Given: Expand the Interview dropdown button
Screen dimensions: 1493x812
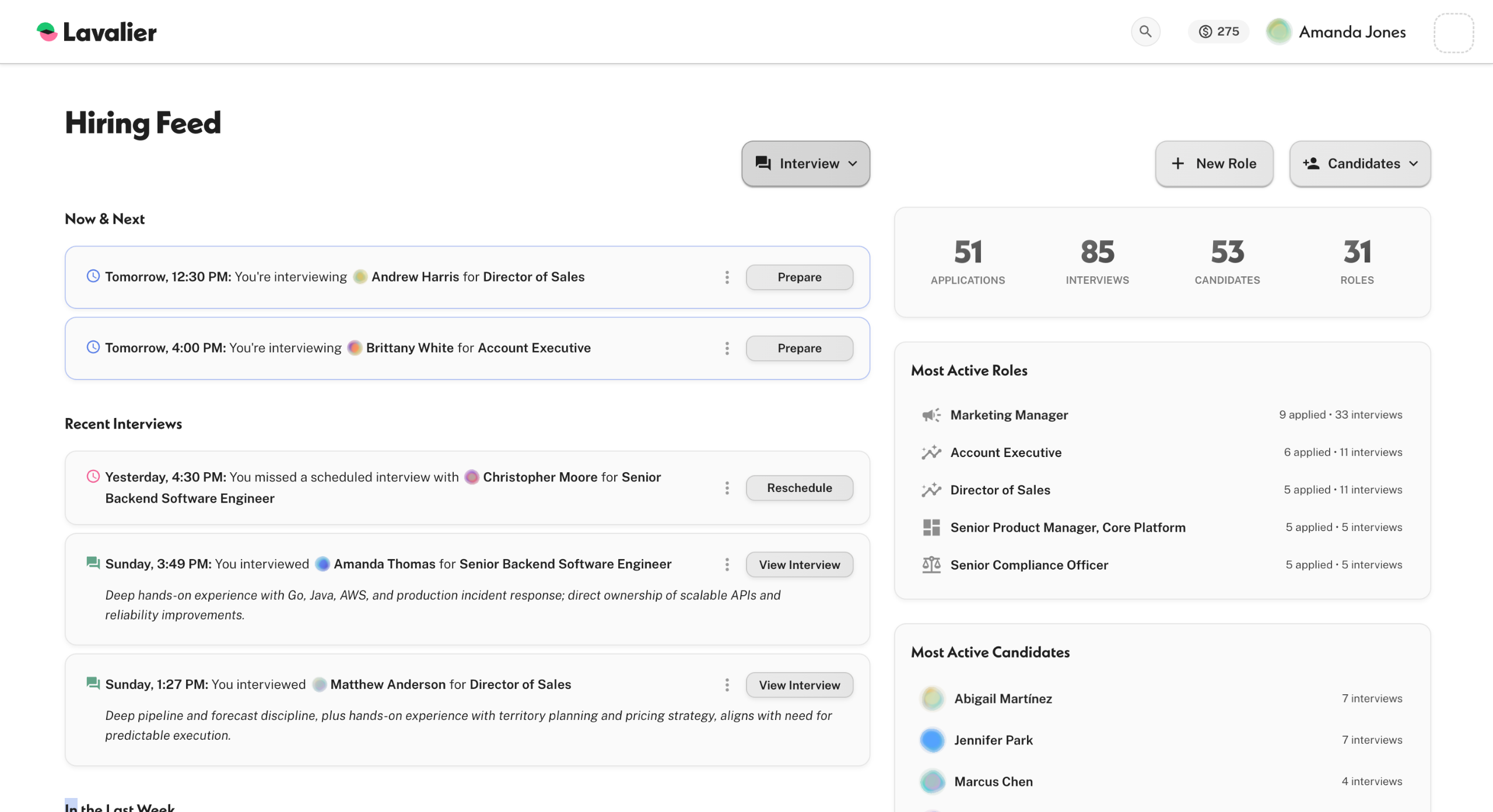Looking at the screenshot, I should pyautogui.click(x=805, y=164).
